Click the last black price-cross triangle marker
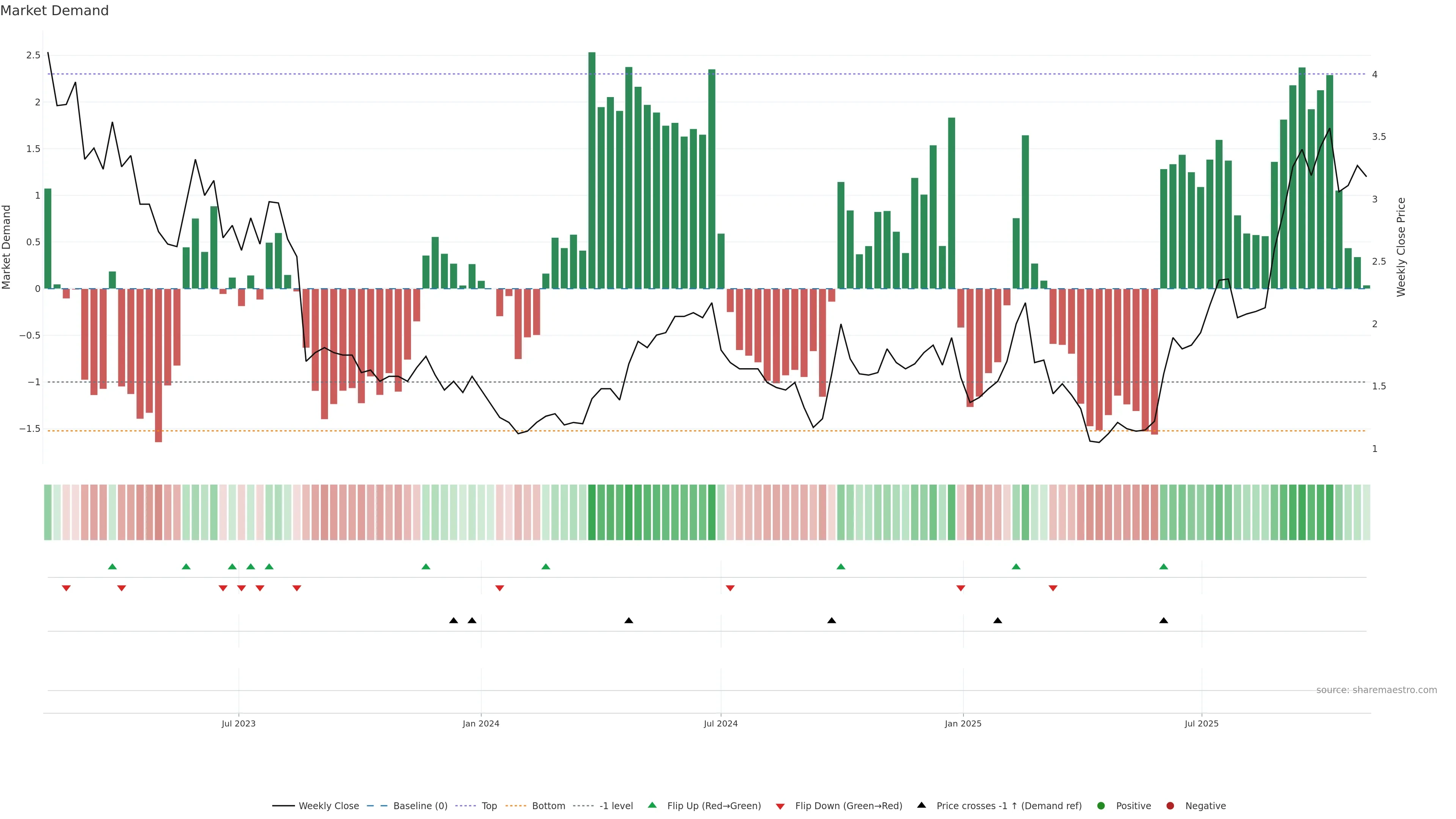Viewport: 1456px width, 819px height. pyautogui.click(x=1163, y=621)
